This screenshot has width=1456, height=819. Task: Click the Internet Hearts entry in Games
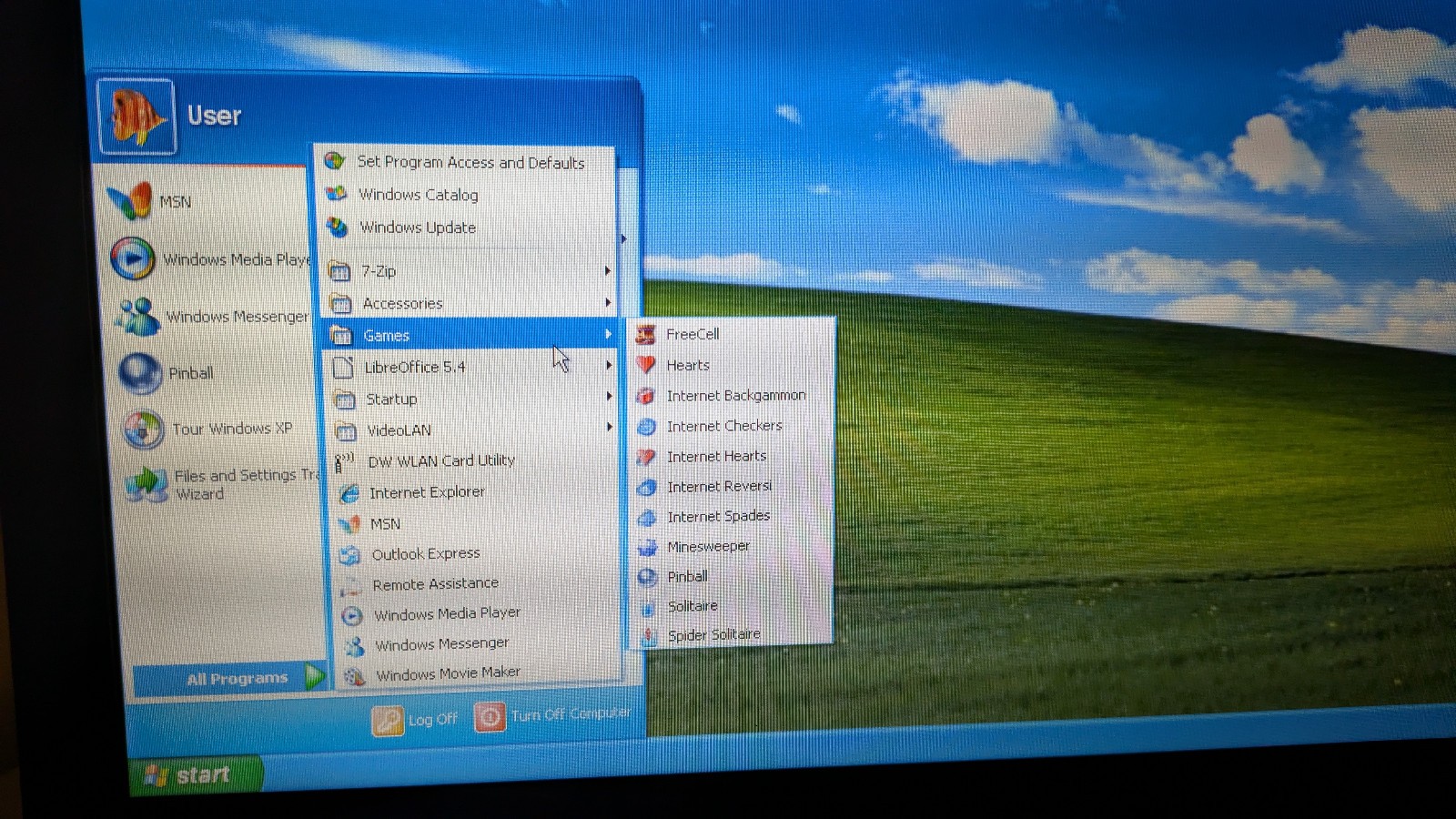(733, 456)
